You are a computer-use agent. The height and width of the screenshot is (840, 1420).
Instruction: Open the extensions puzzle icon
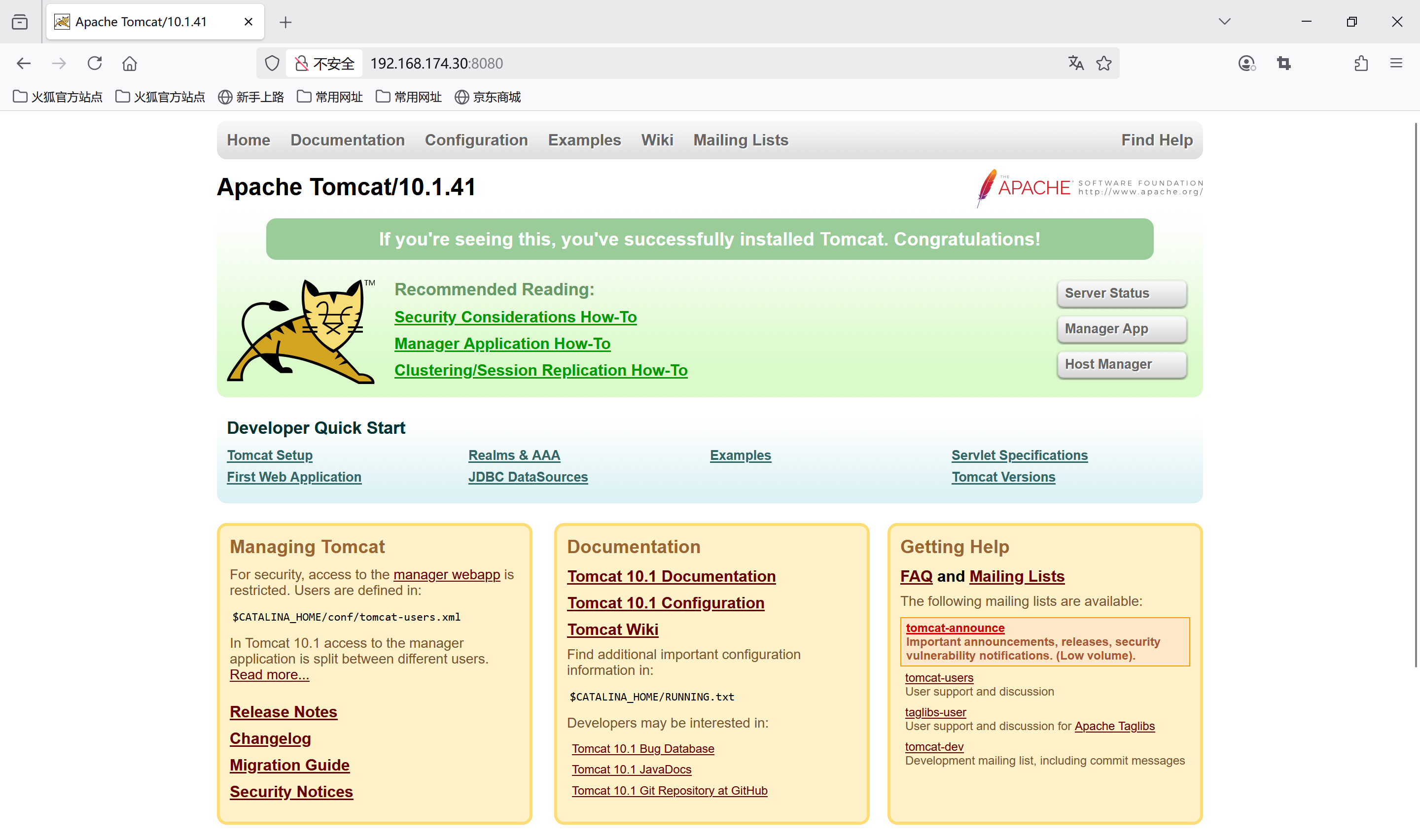click(1361, 63)
